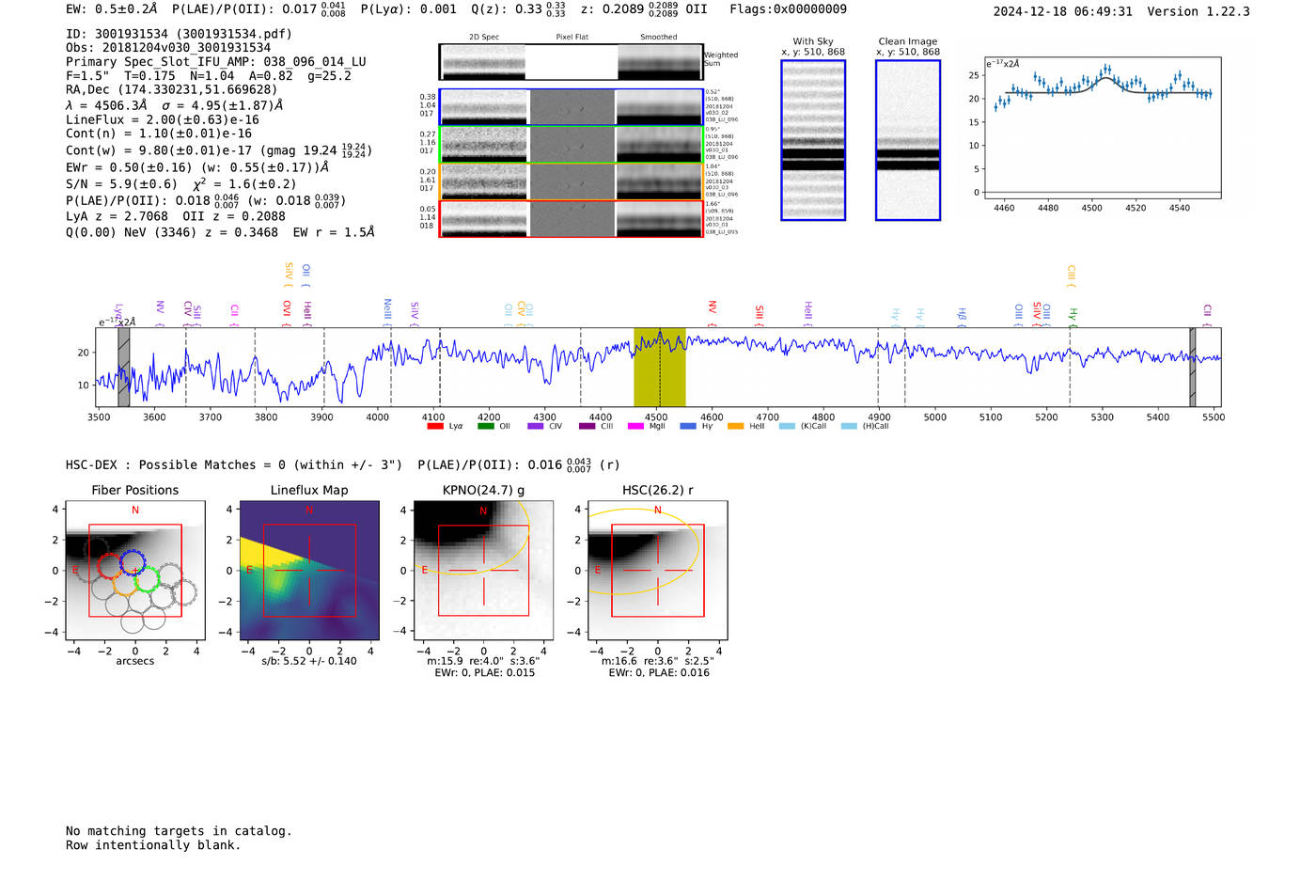Click 'No matching targets in catalog.' text

click(179, 831)
